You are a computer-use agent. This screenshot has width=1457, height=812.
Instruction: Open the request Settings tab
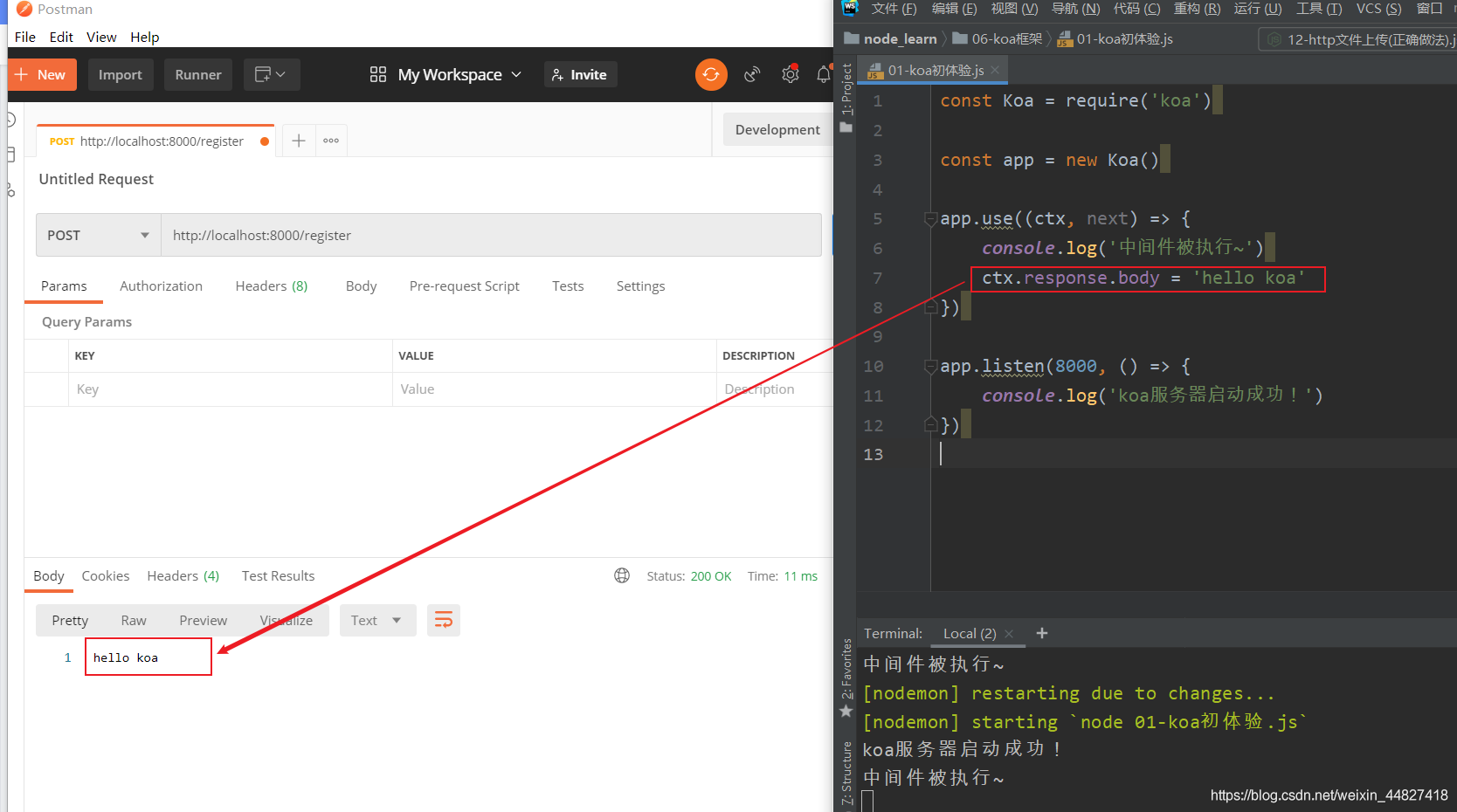tap(640, 286)
